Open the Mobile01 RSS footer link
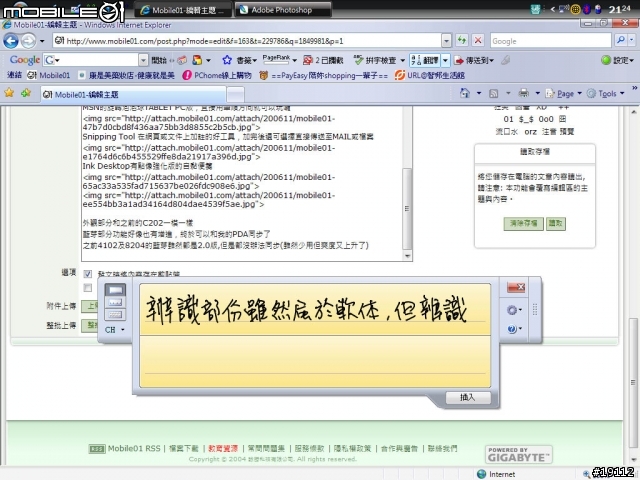The height and width of the screenshot is (480, 640). coord(124,449)
